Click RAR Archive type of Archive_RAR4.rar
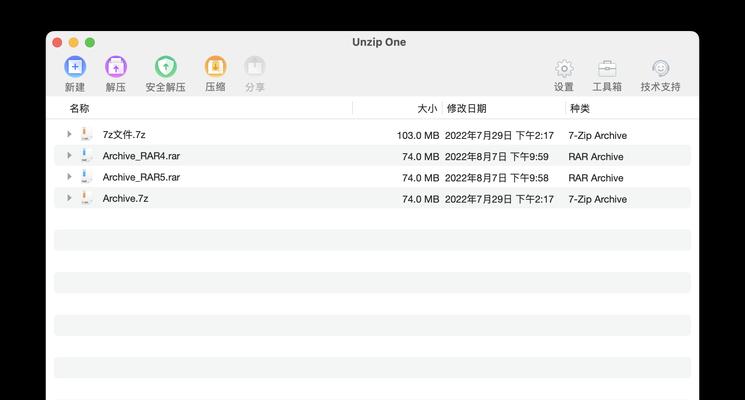The height and width of the screenshot is (400, 745). click(596, 157)
